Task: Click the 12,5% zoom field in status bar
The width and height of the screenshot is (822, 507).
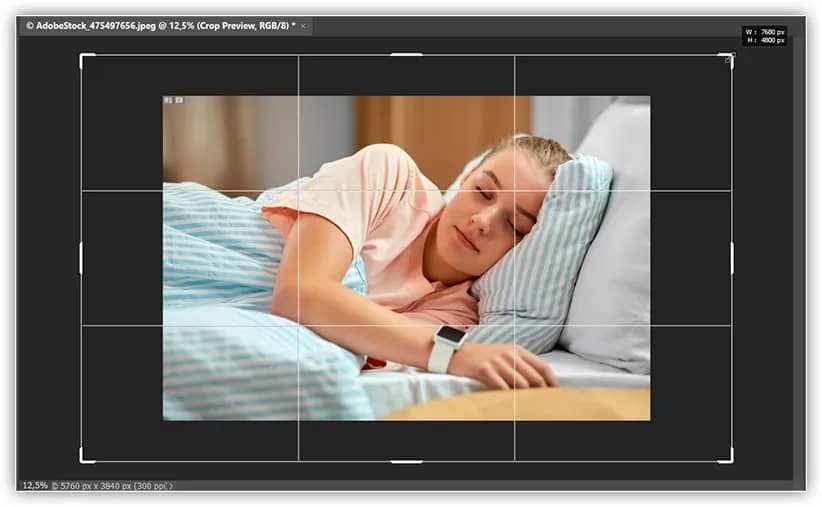Action: pyautogui.click(x=35, y=486)
